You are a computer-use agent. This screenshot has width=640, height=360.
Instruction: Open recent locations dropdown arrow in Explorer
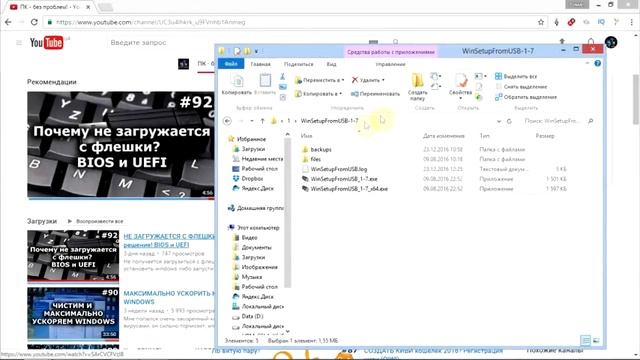click(x=252, y=121)
